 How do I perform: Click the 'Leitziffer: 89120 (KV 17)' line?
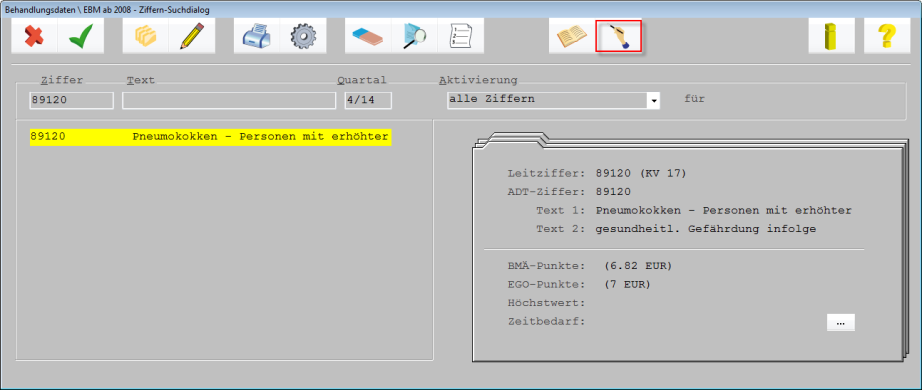(x=597, y=174)
